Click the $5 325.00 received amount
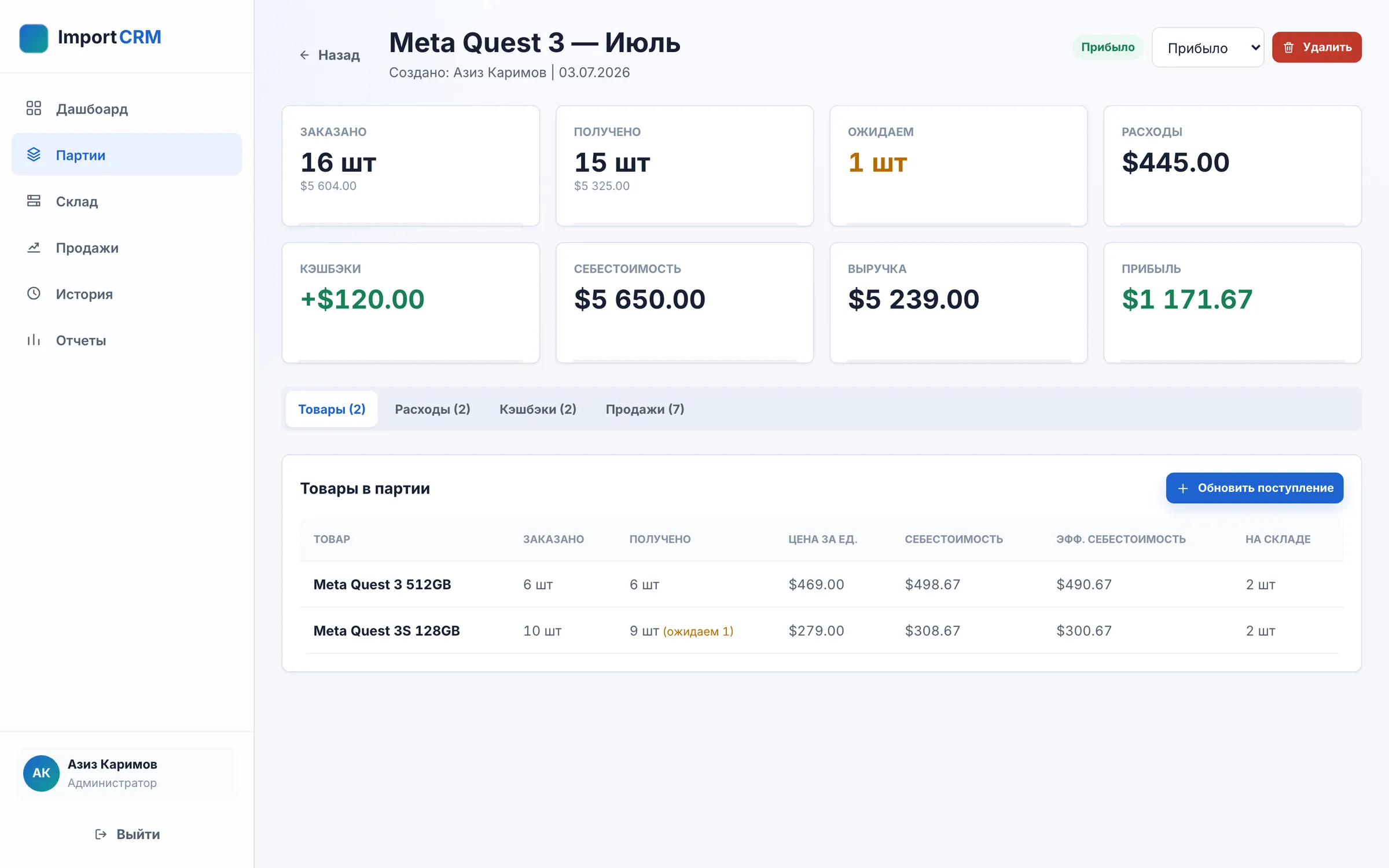Viewport: 1389px width, 868px height. pyautogui.click(x=602, y=186)
